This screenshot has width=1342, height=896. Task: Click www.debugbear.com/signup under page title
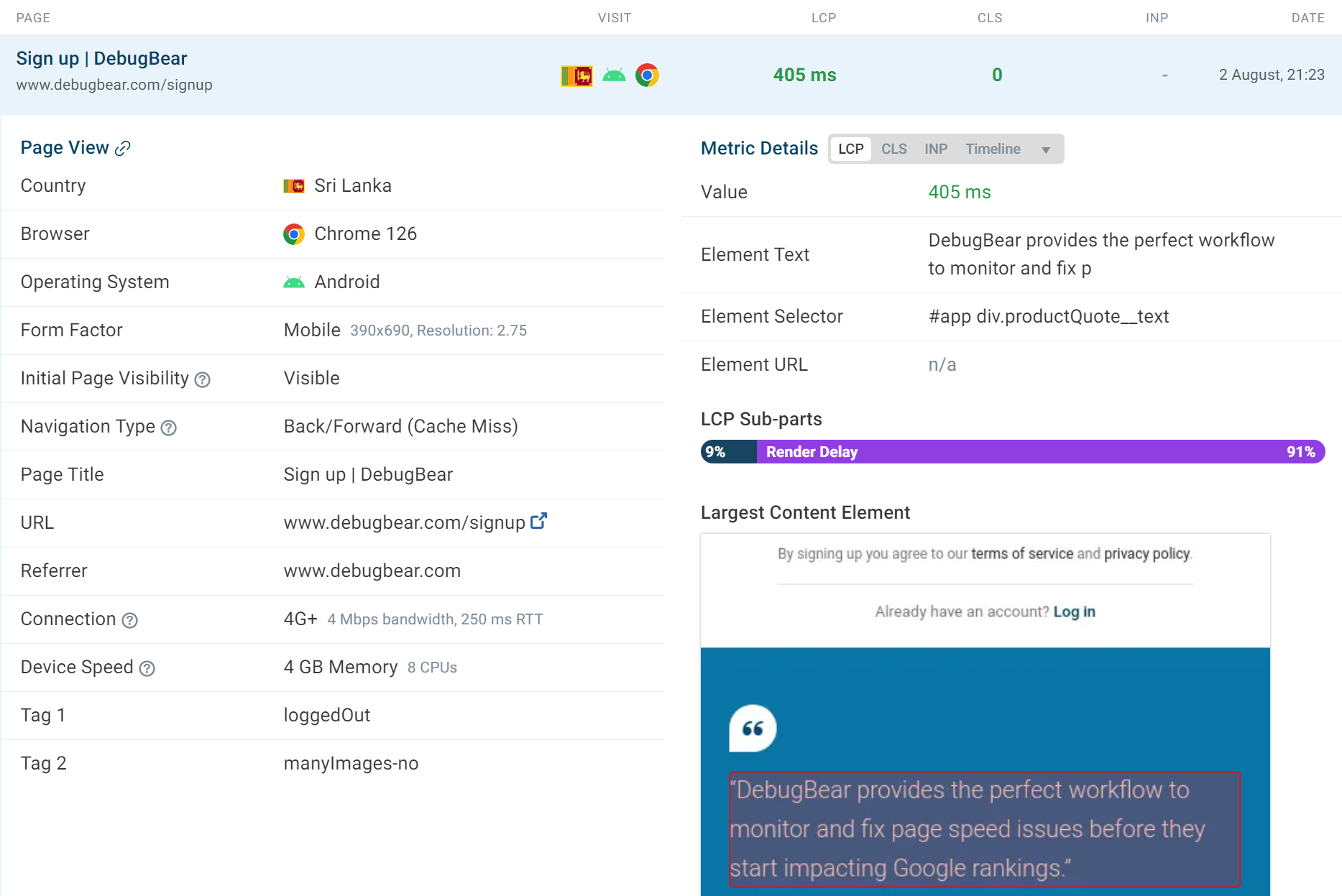pyautogui.click(x=114, y=85)
